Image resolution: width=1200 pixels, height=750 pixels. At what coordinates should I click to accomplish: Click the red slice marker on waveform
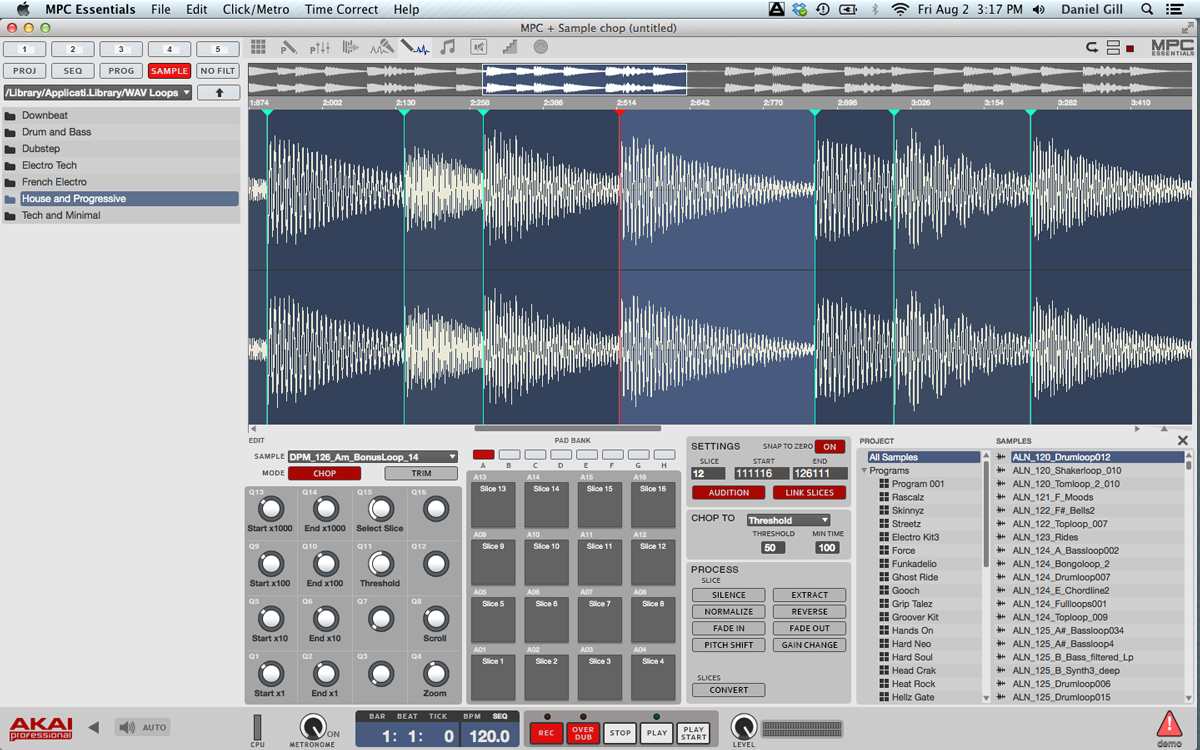pyautogui.click(x=619, y=112)
